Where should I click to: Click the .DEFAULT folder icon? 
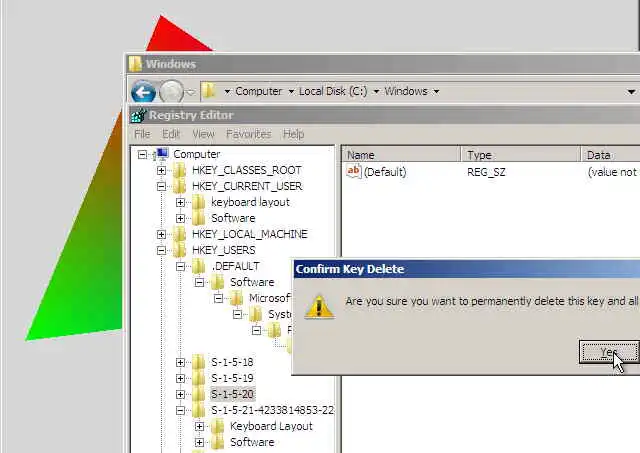[x=199, y=266]
